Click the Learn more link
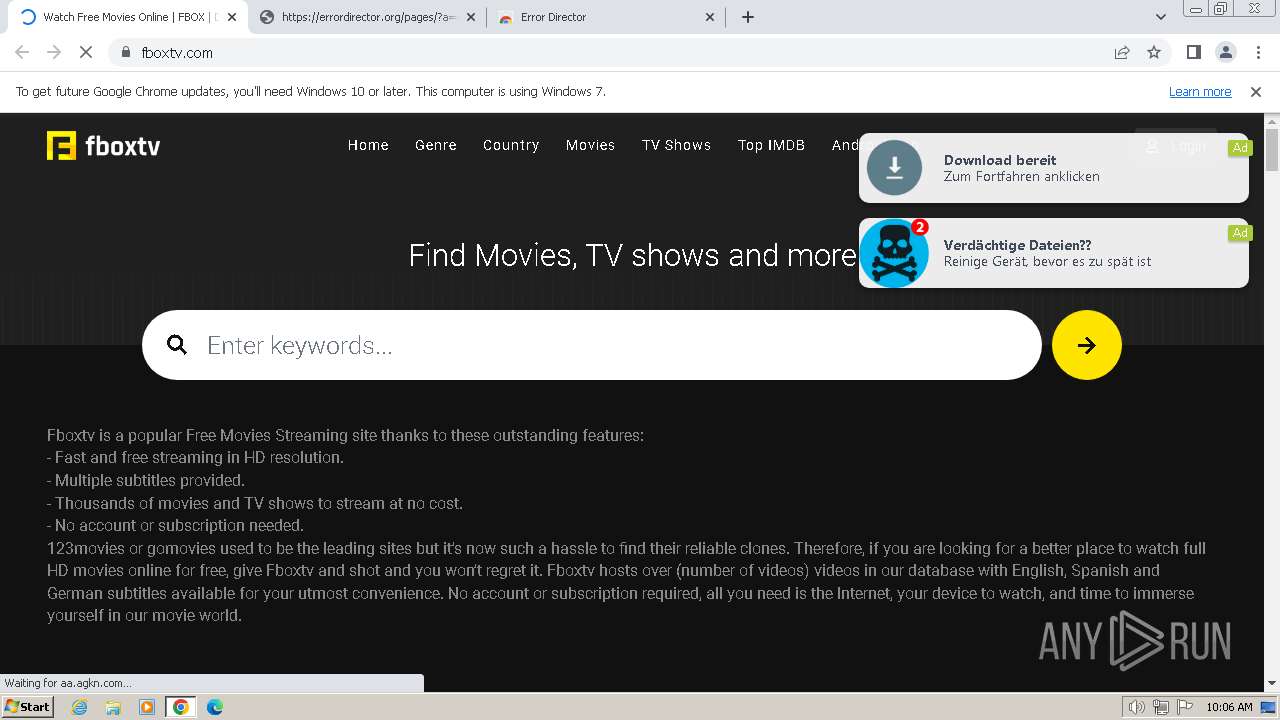1280x720 pixels. coord(1200,91)
